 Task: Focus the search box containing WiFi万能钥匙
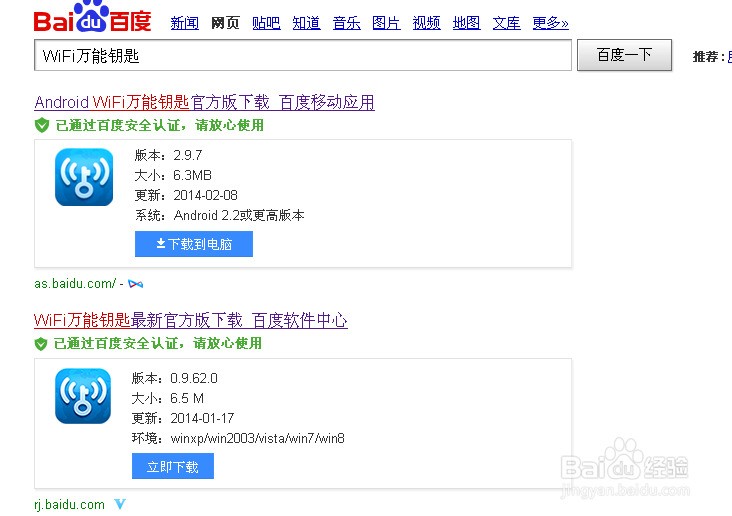(303, 55)
